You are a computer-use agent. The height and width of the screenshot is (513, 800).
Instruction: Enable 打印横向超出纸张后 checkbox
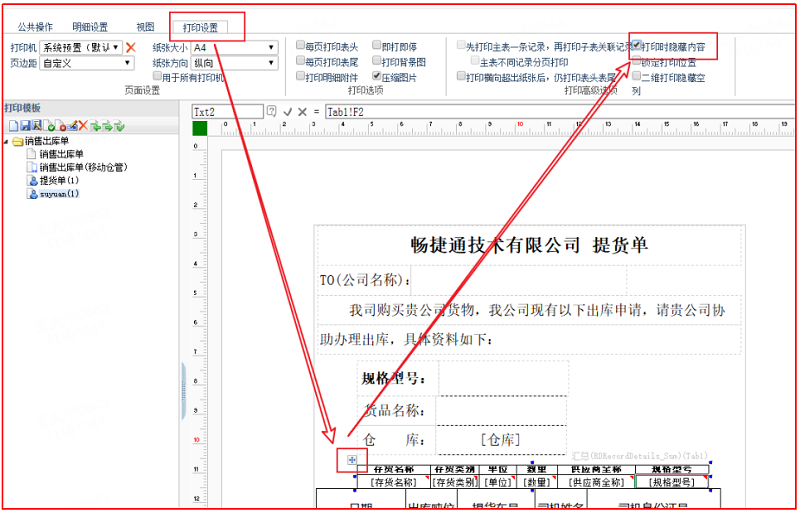coord(461,76)
